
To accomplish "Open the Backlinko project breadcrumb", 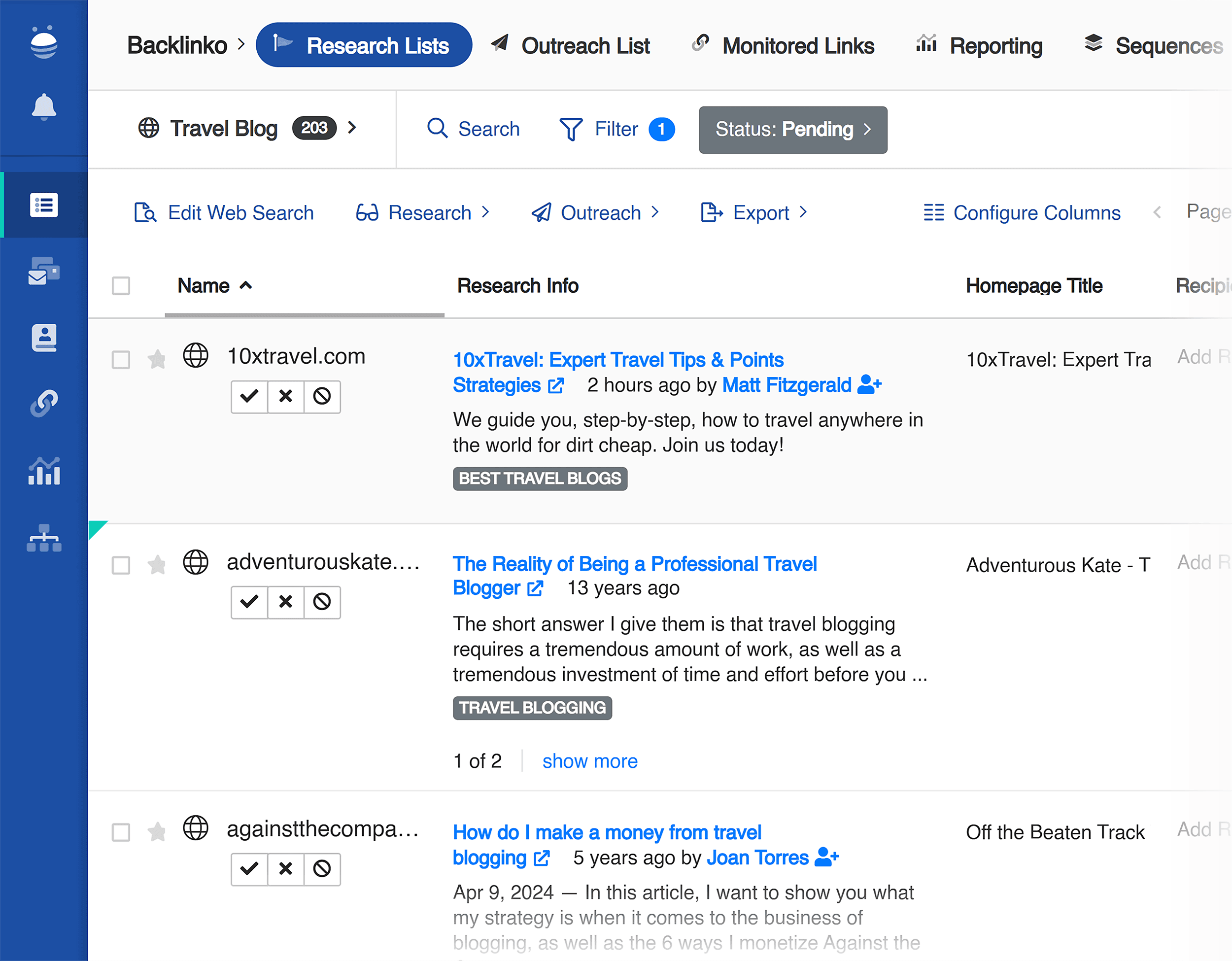I will click(x=177, y=45).
